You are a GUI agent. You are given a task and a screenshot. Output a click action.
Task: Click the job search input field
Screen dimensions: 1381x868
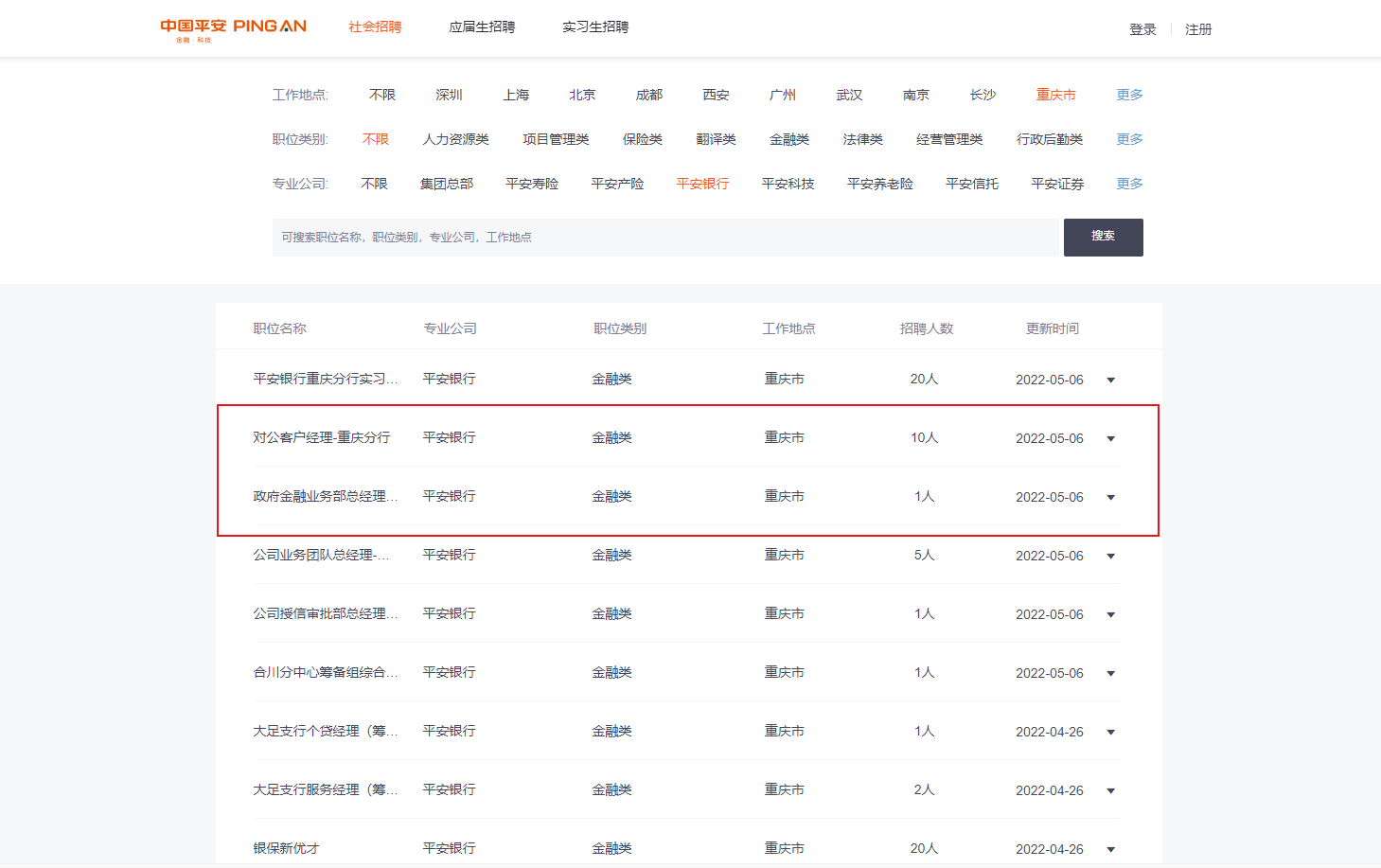point(665,238)
